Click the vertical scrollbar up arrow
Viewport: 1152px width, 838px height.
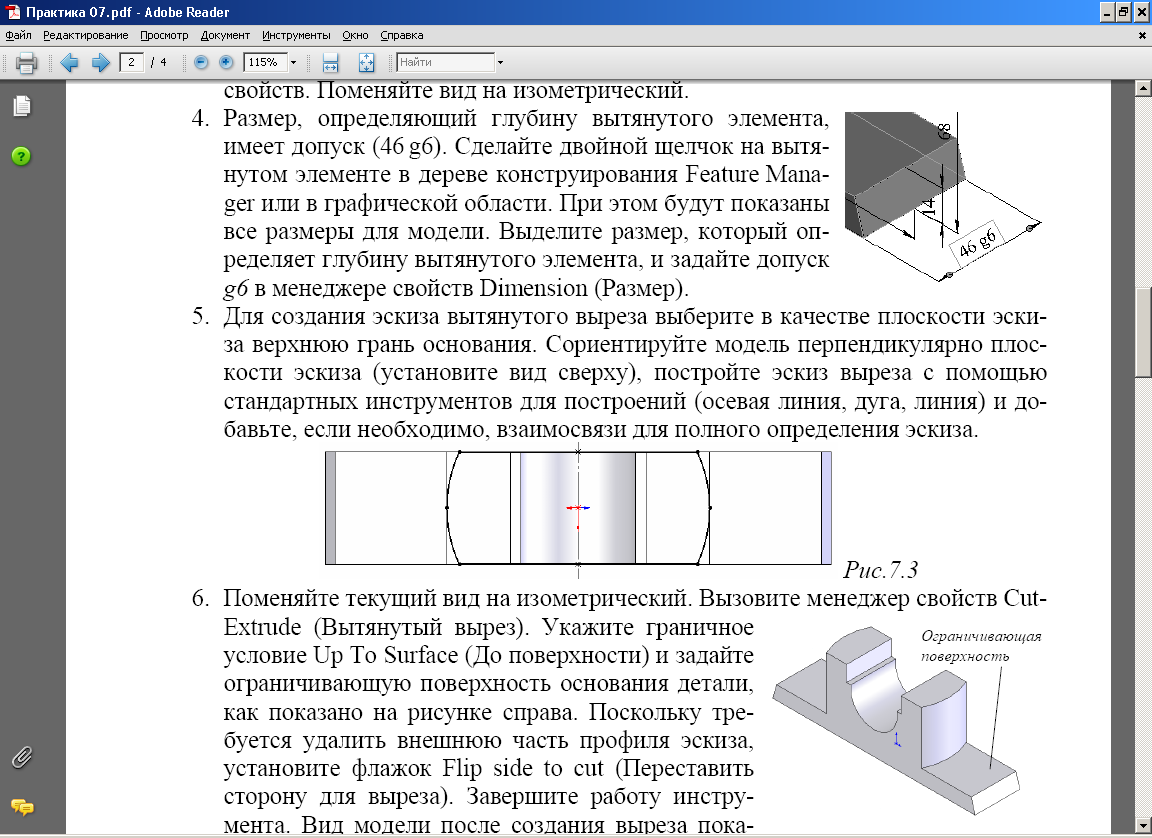(x=1142, y=89)
